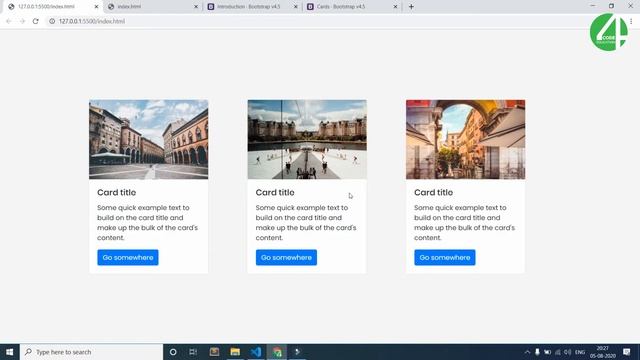Click the archway street photo in the third card

pos(465,140)
